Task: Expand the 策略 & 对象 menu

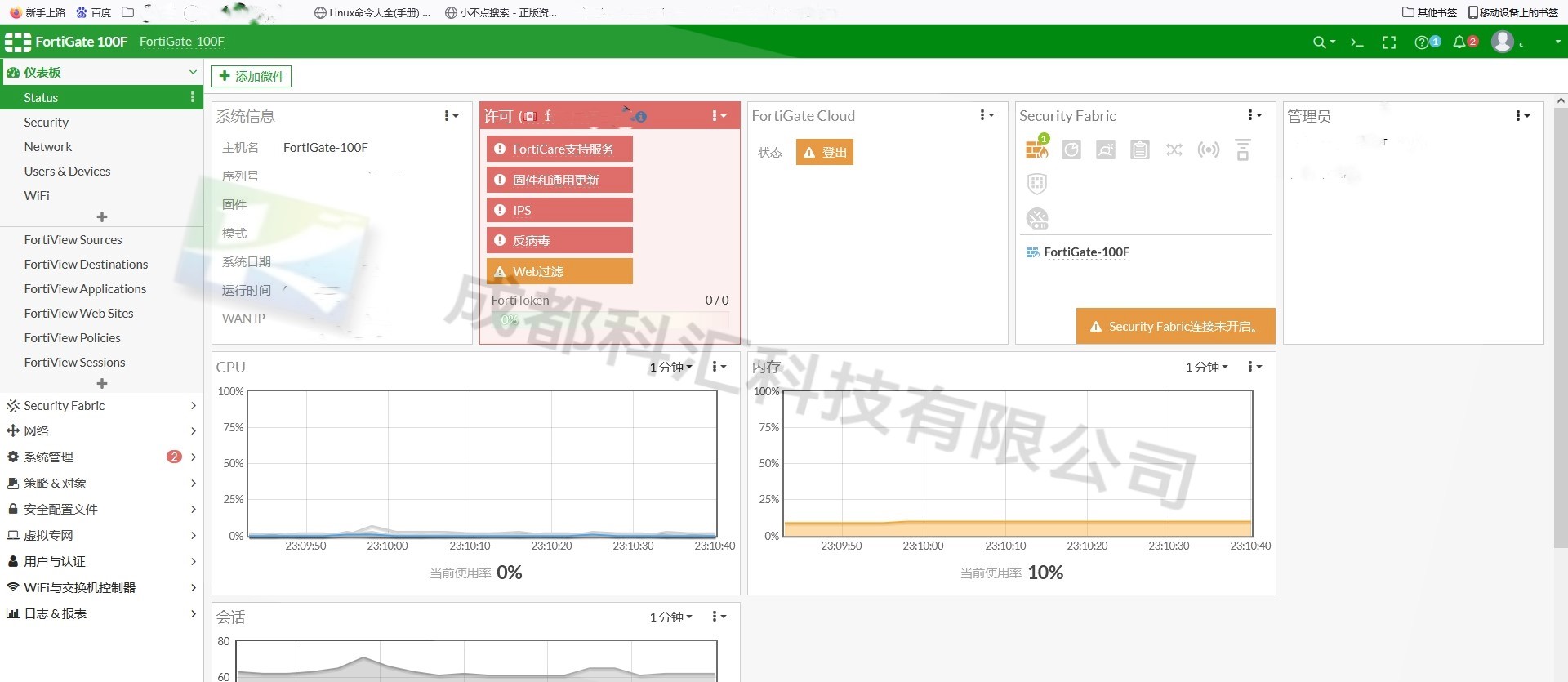Action: click(101, 483)
